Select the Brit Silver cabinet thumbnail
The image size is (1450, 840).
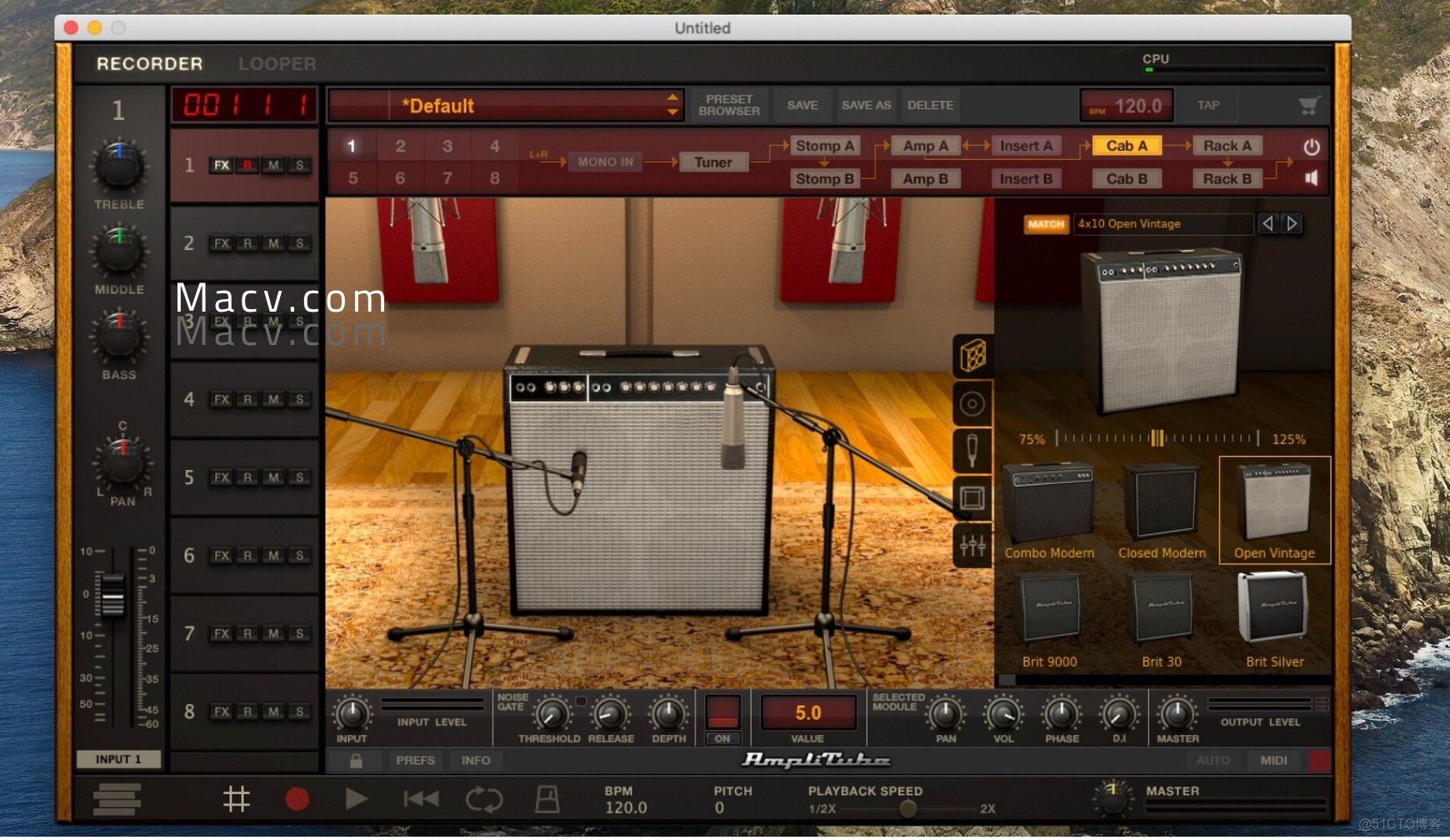[1274, 620]
